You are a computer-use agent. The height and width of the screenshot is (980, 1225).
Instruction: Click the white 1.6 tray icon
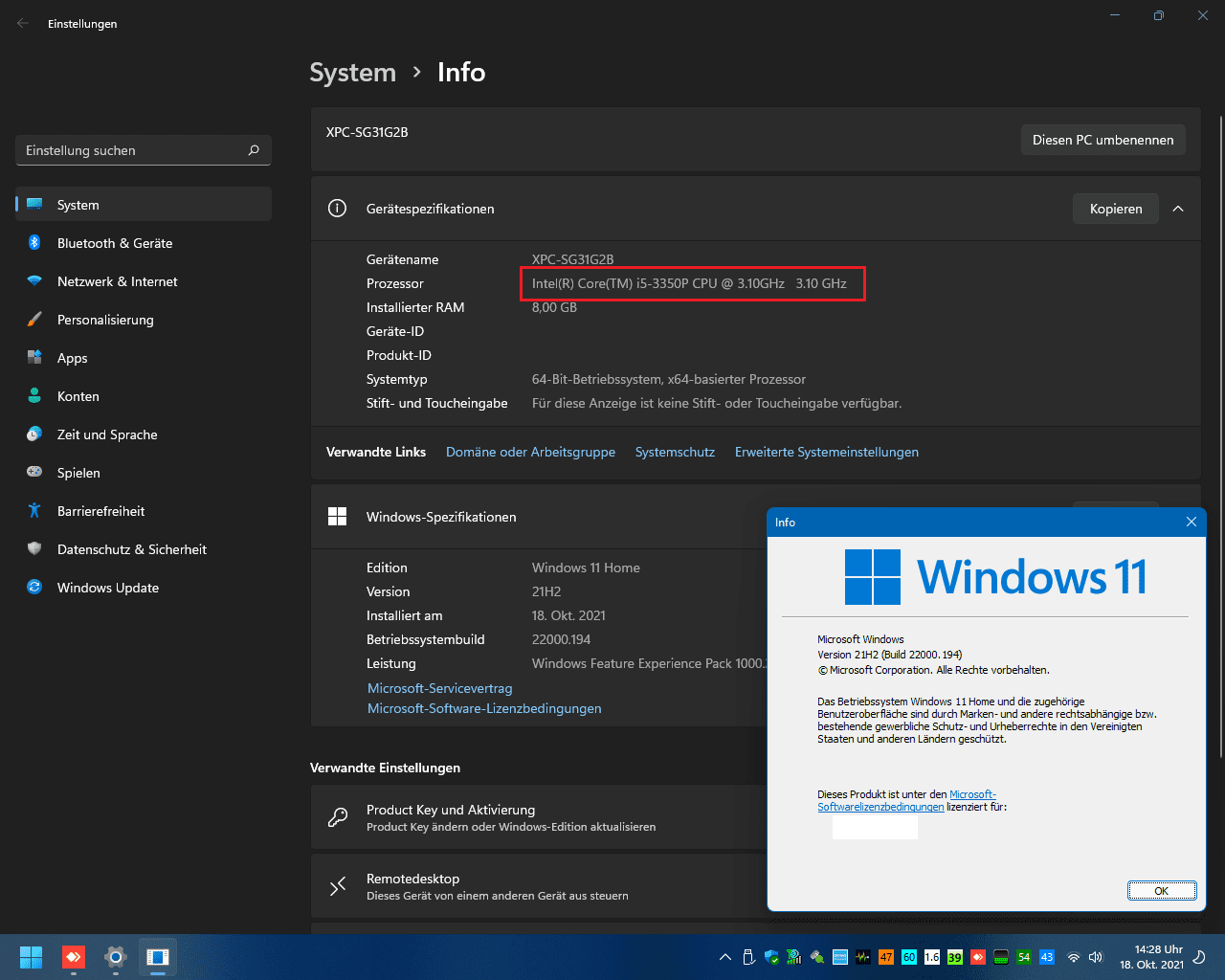(x=932, y=957)
